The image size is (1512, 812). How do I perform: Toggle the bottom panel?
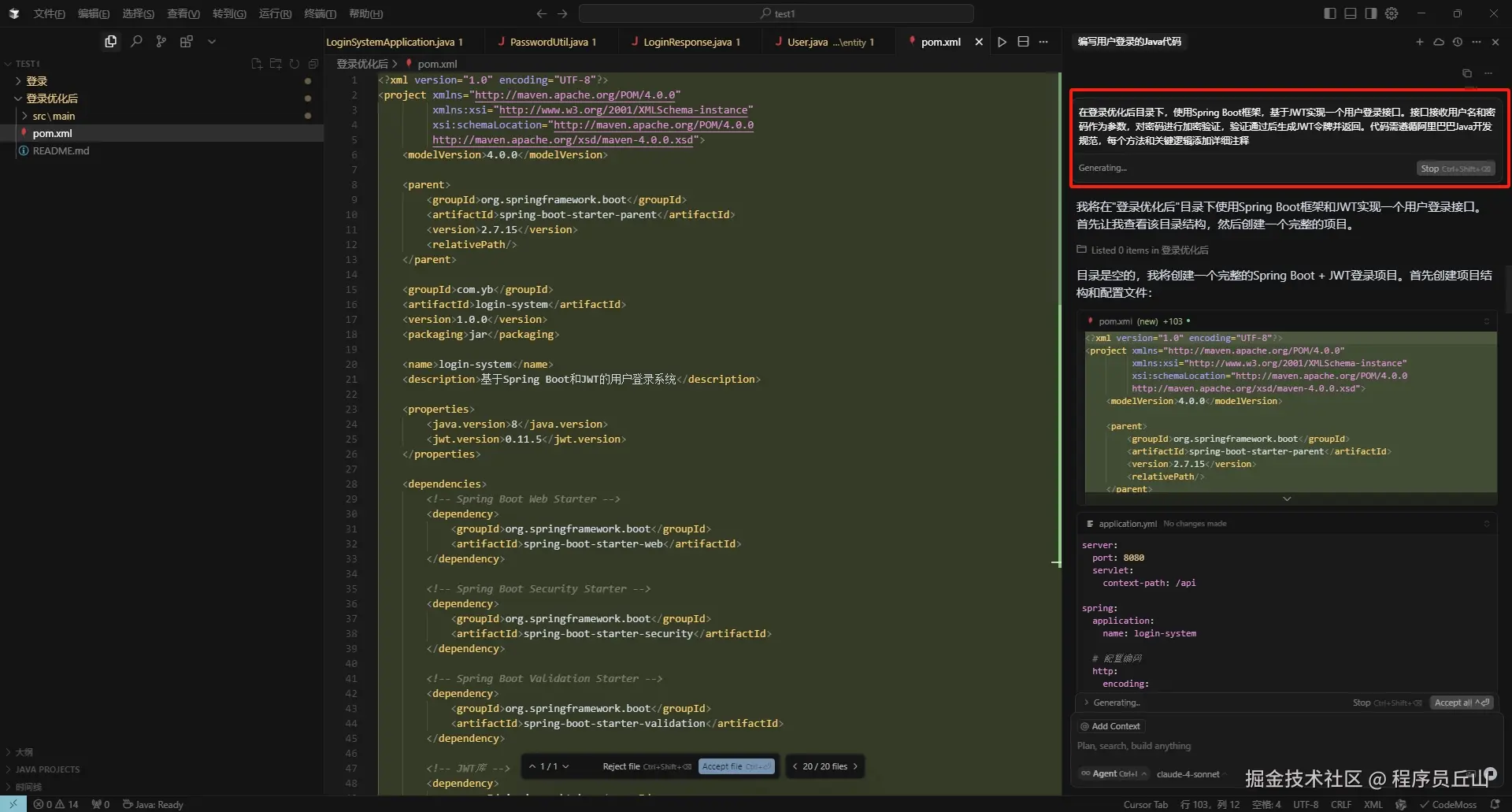tap(1351, 13)
